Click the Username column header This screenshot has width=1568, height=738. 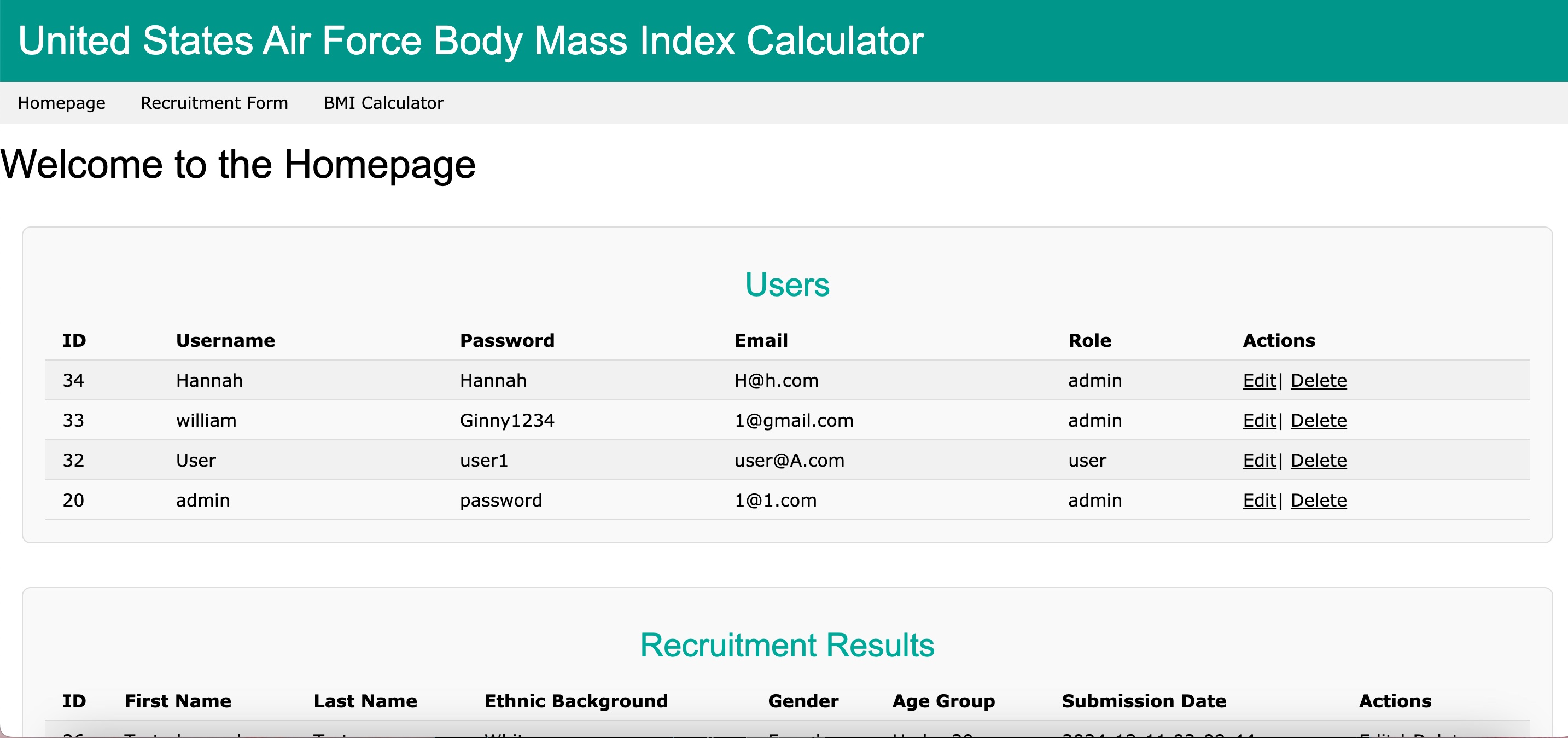pos(225,340)
